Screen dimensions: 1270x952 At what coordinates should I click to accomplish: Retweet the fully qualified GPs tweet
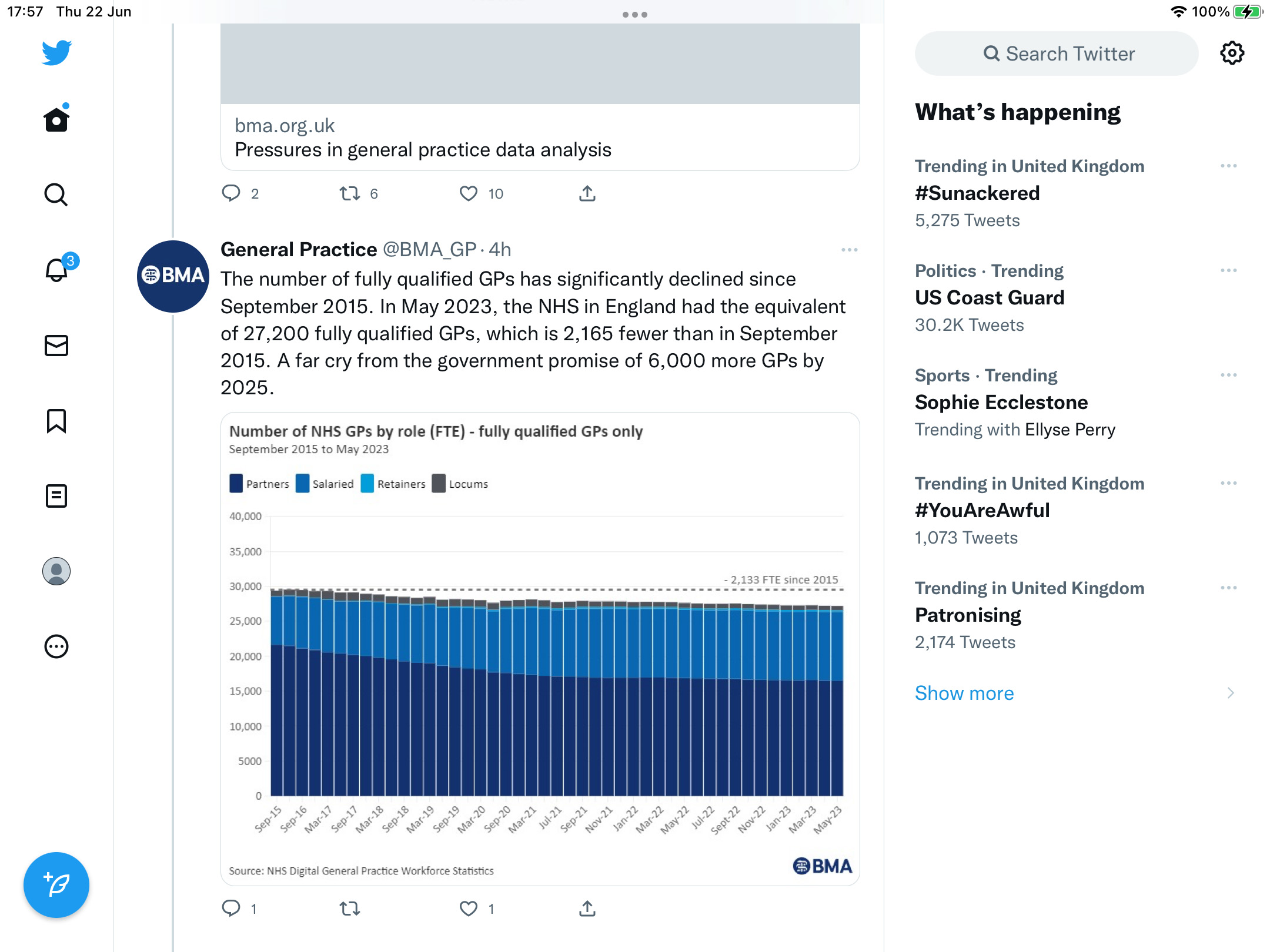tap(350, 909)
